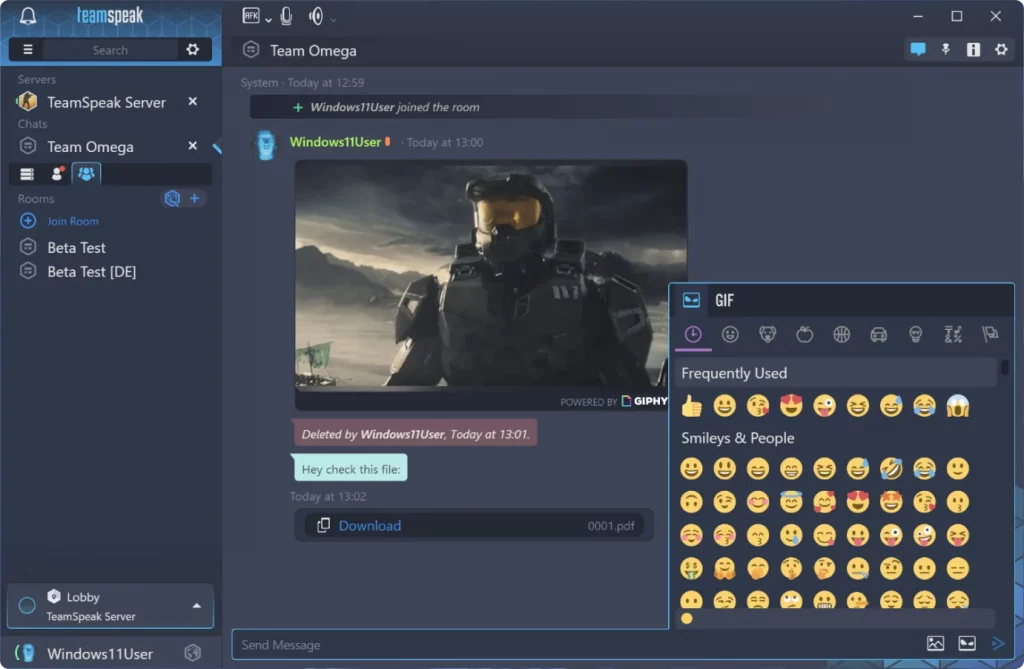
Task: Open room settings gear in the header
Action: pyautogui.click(x=1001, y=50)
